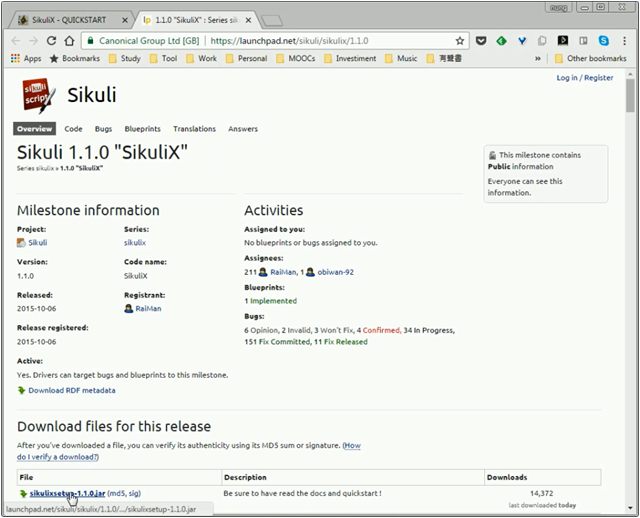Bookmark this page with the star icon
Viewport: 640px width, 518px height.
click(460, 41)
